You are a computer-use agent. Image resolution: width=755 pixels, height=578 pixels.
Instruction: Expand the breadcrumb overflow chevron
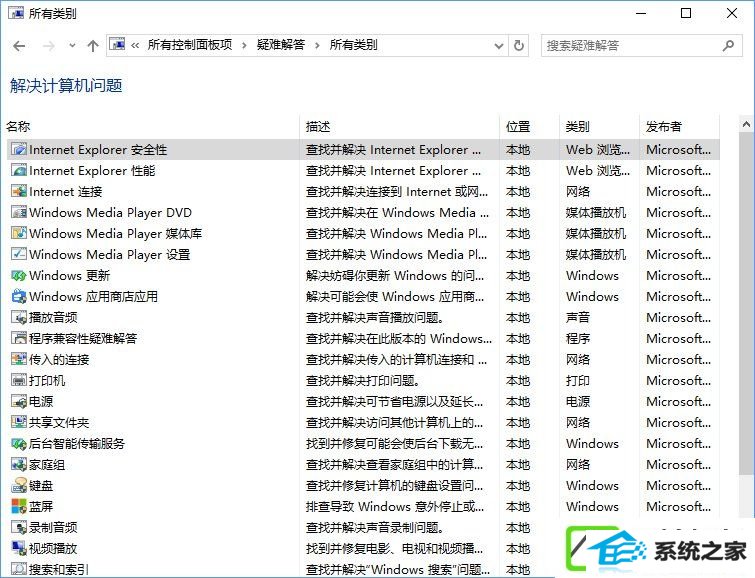click(x=135, y=46)
